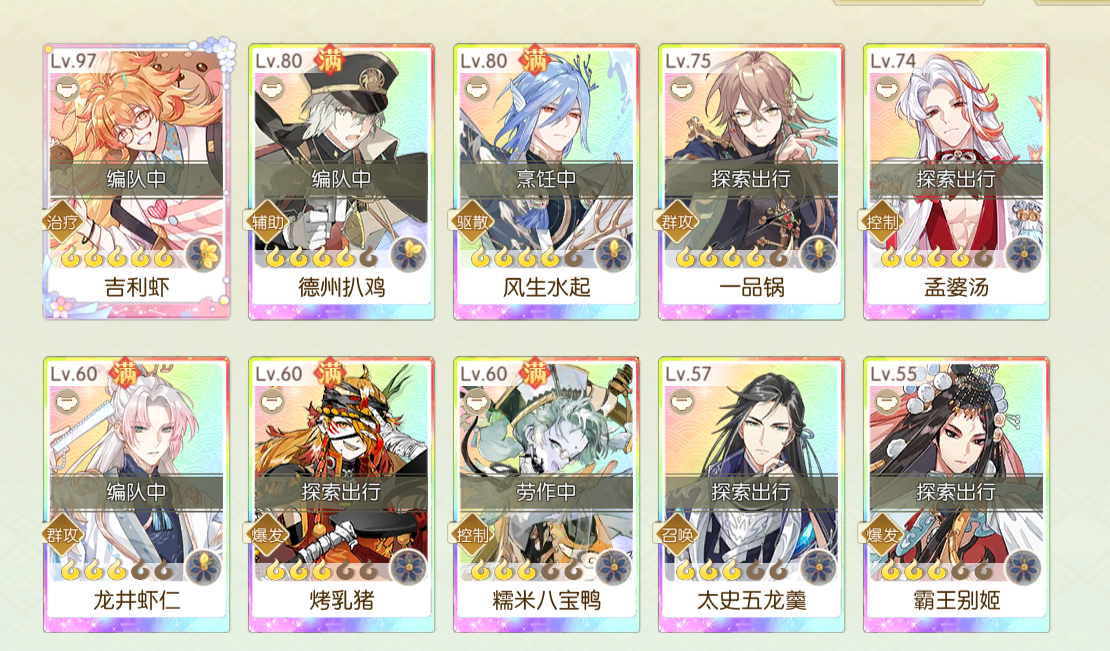Click the 劳作中 status on 糯米八宝鸭
1110x651 pixels.
pyautogui.click(x=546, y=492)
